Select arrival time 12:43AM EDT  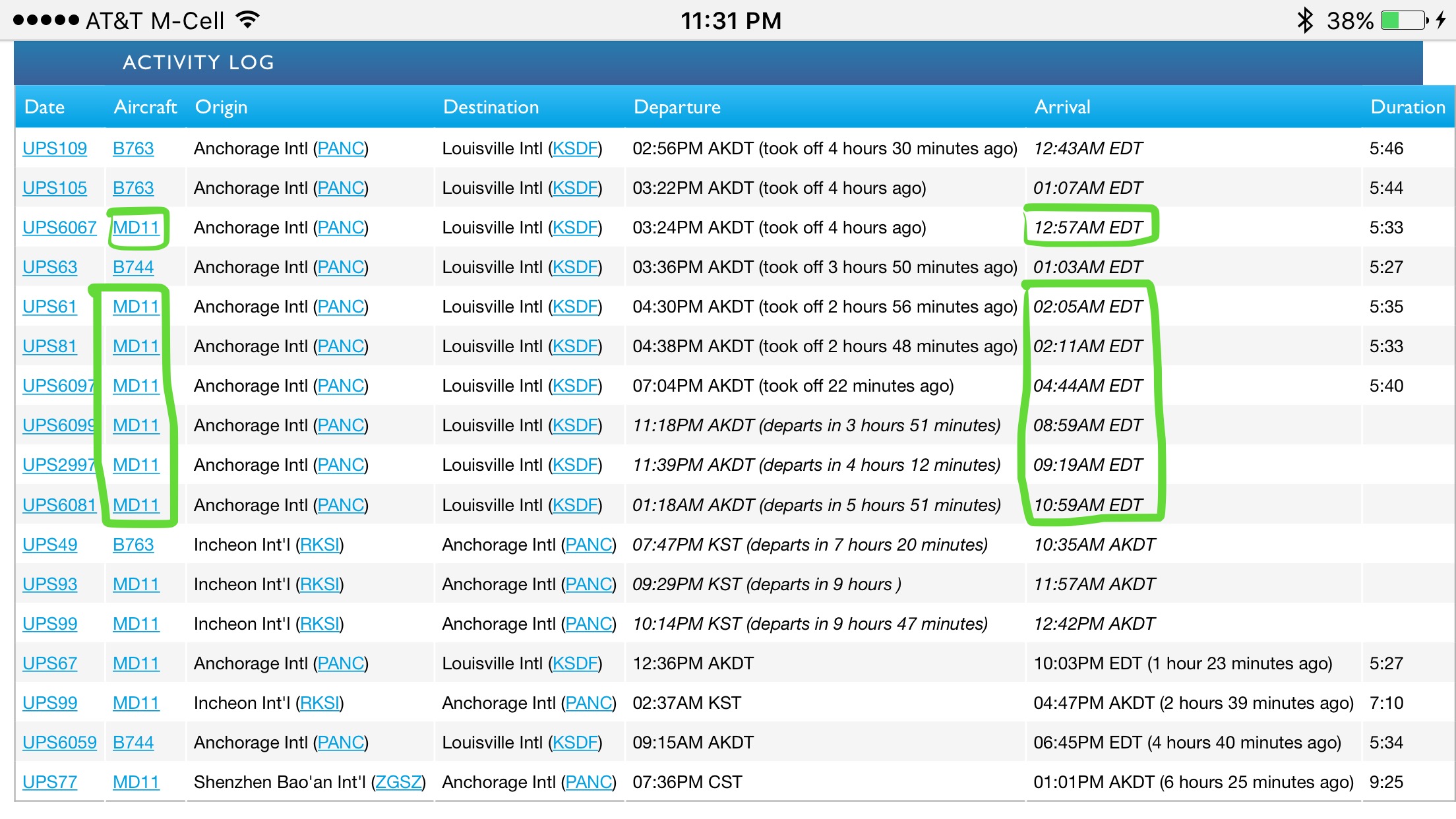(x=1088, y=148)
